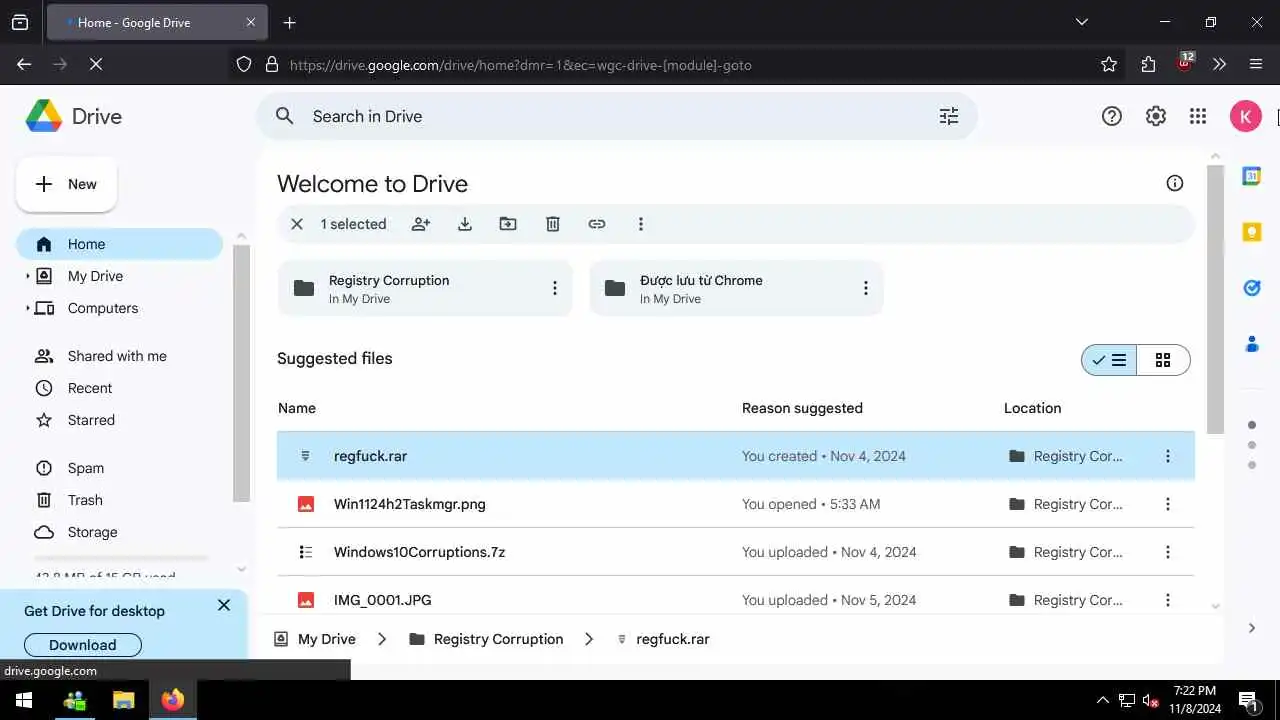Download Drive for desktop

83,645
